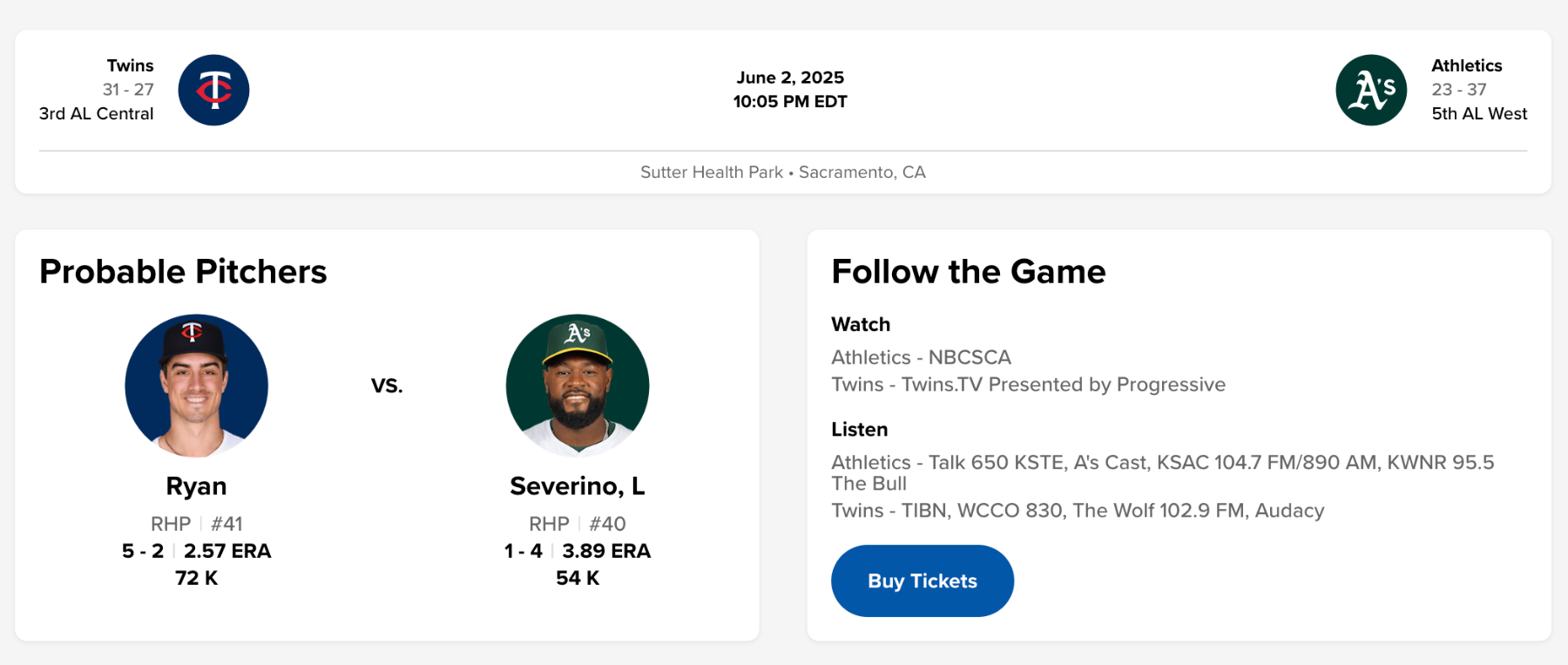The image size is (1568, 665).
Task: Click the Athletics team logo
Action: 1370,90
